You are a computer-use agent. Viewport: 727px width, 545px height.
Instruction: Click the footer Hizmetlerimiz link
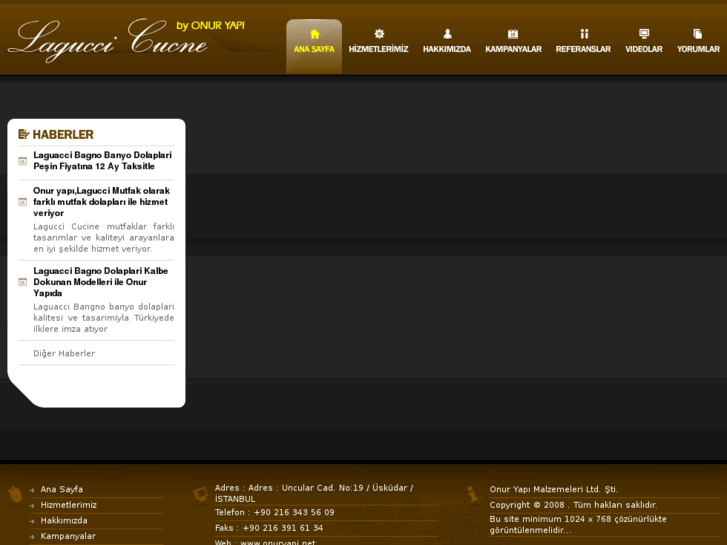click(x=69, y=505)
